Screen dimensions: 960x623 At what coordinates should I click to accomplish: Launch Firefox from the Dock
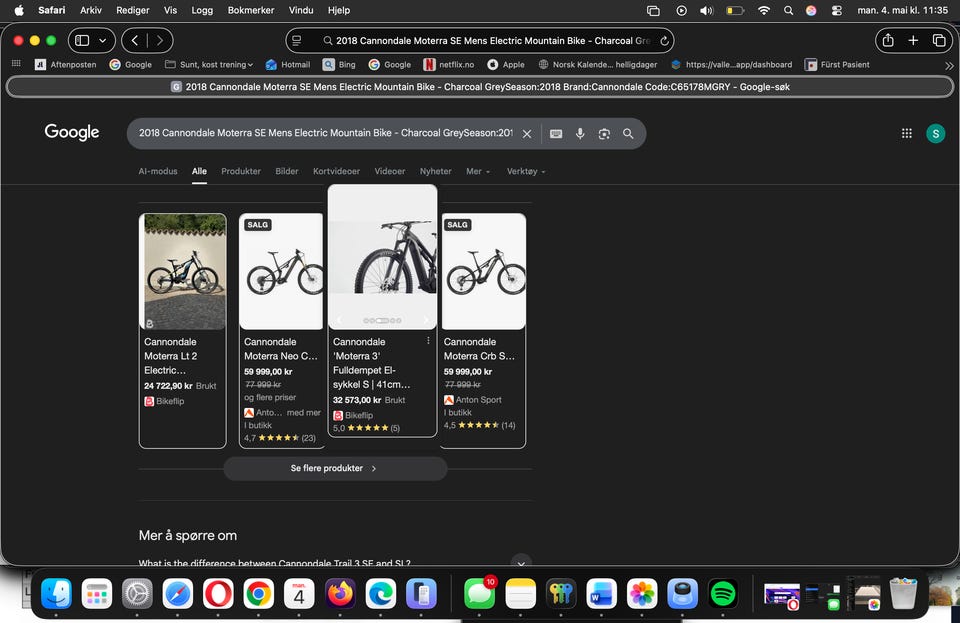pyautogui.click(x=340, y=594)
